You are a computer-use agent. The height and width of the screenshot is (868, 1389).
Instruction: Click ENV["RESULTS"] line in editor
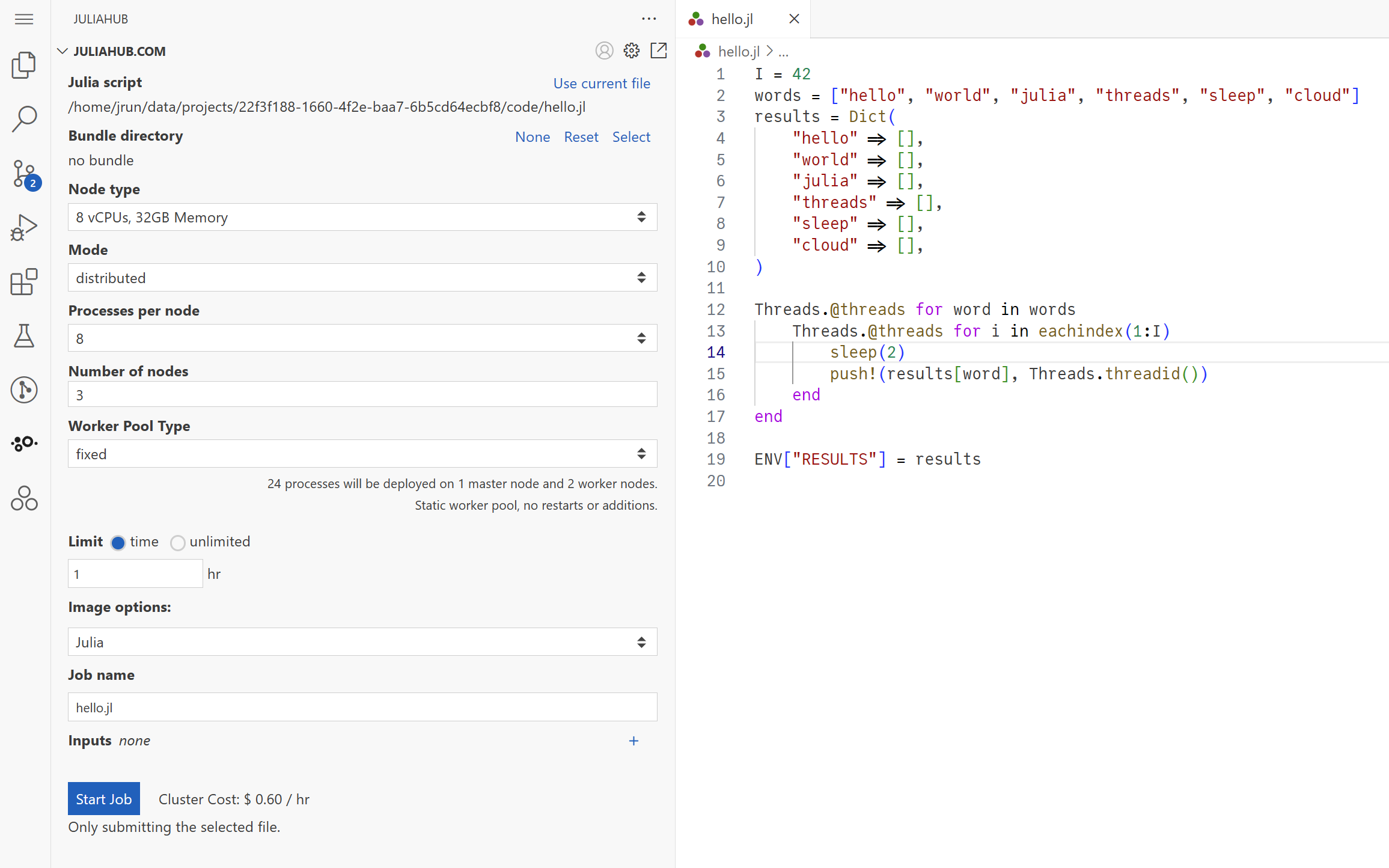pyautogui.click(x=867, y=459)
